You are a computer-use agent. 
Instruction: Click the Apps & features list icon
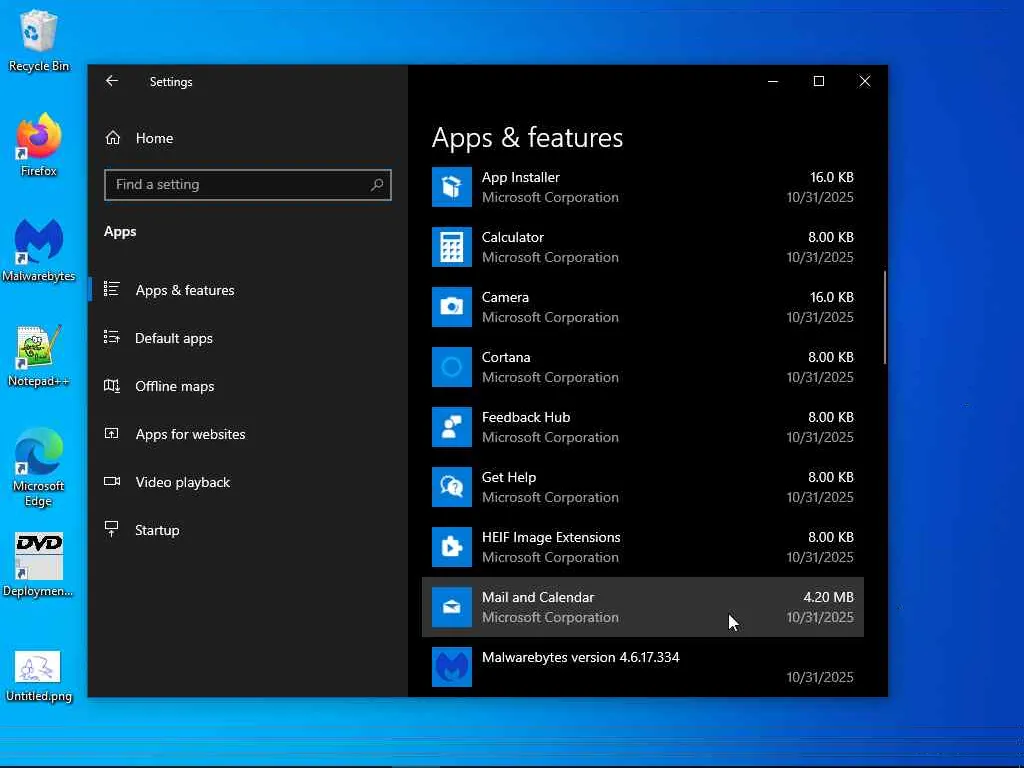point(112,289)
